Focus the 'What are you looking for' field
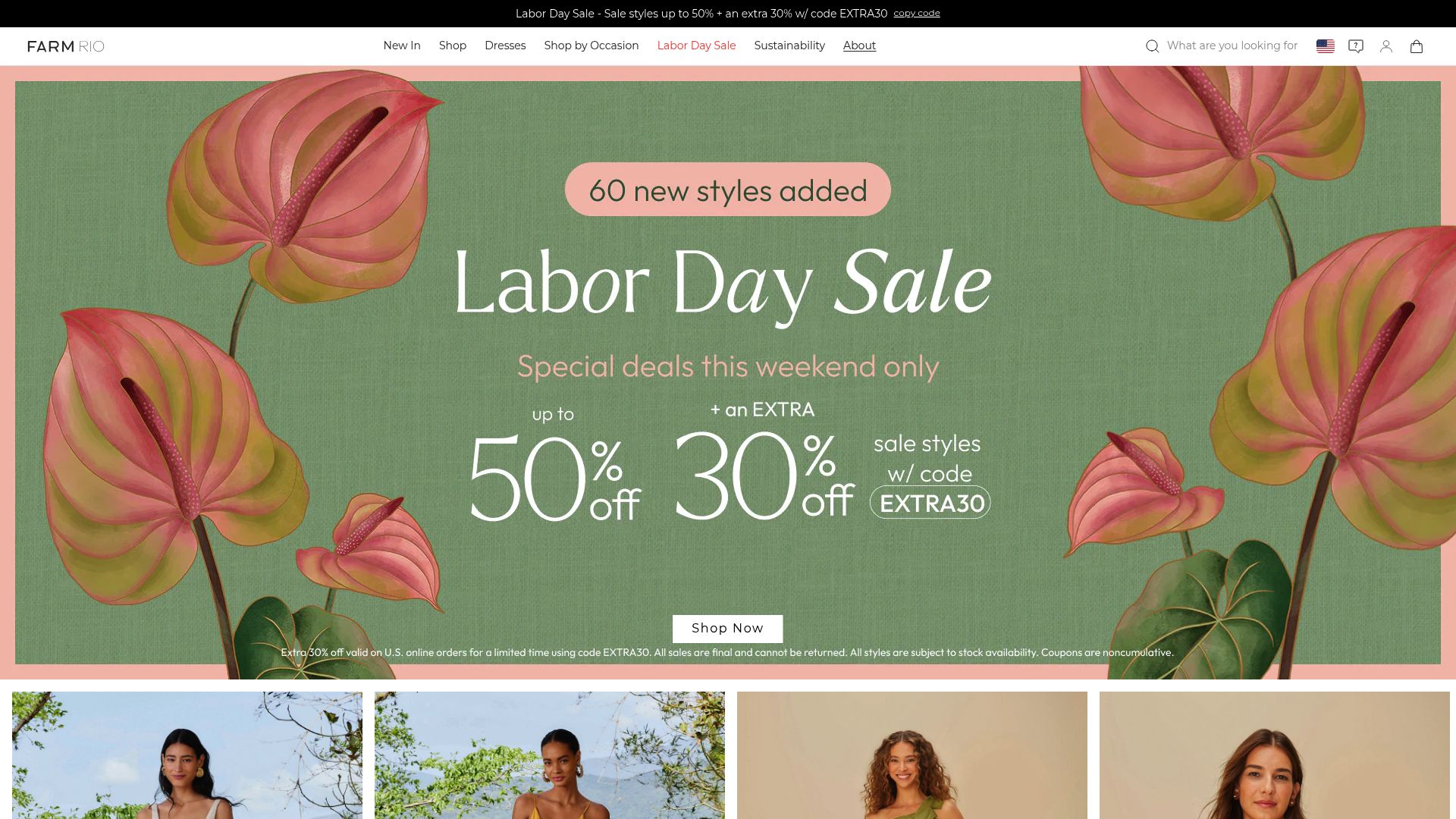Screen dimensions: 1456x819 click(1232, 45)
